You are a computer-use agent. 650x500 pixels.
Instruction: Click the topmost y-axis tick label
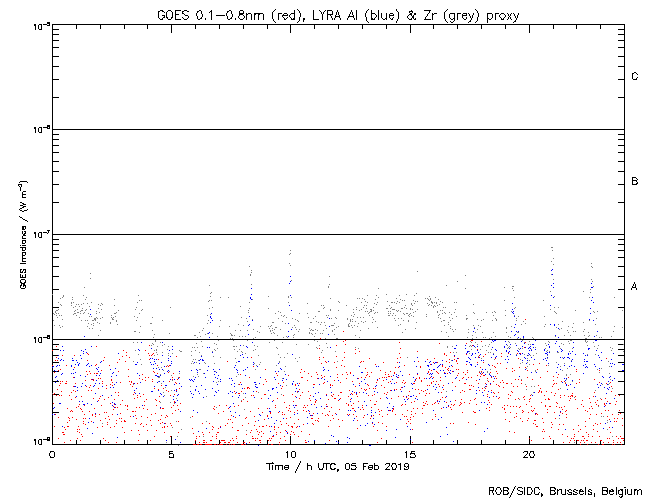[39, 24]
